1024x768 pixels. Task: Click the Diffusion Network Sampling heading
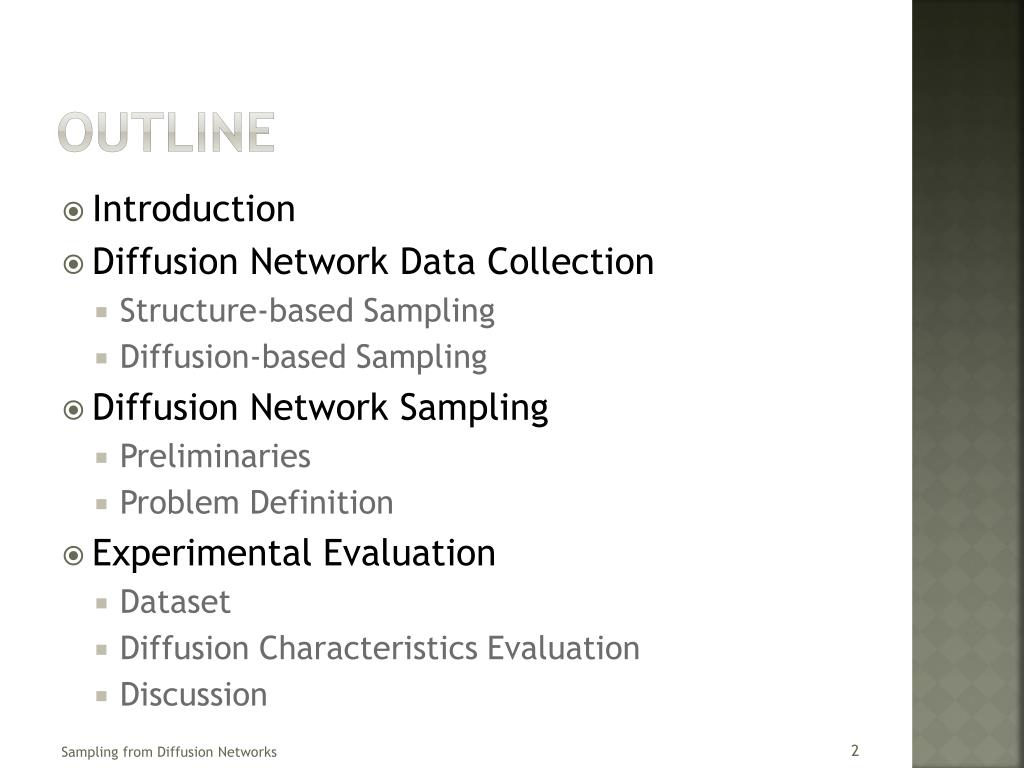(320, 409)
